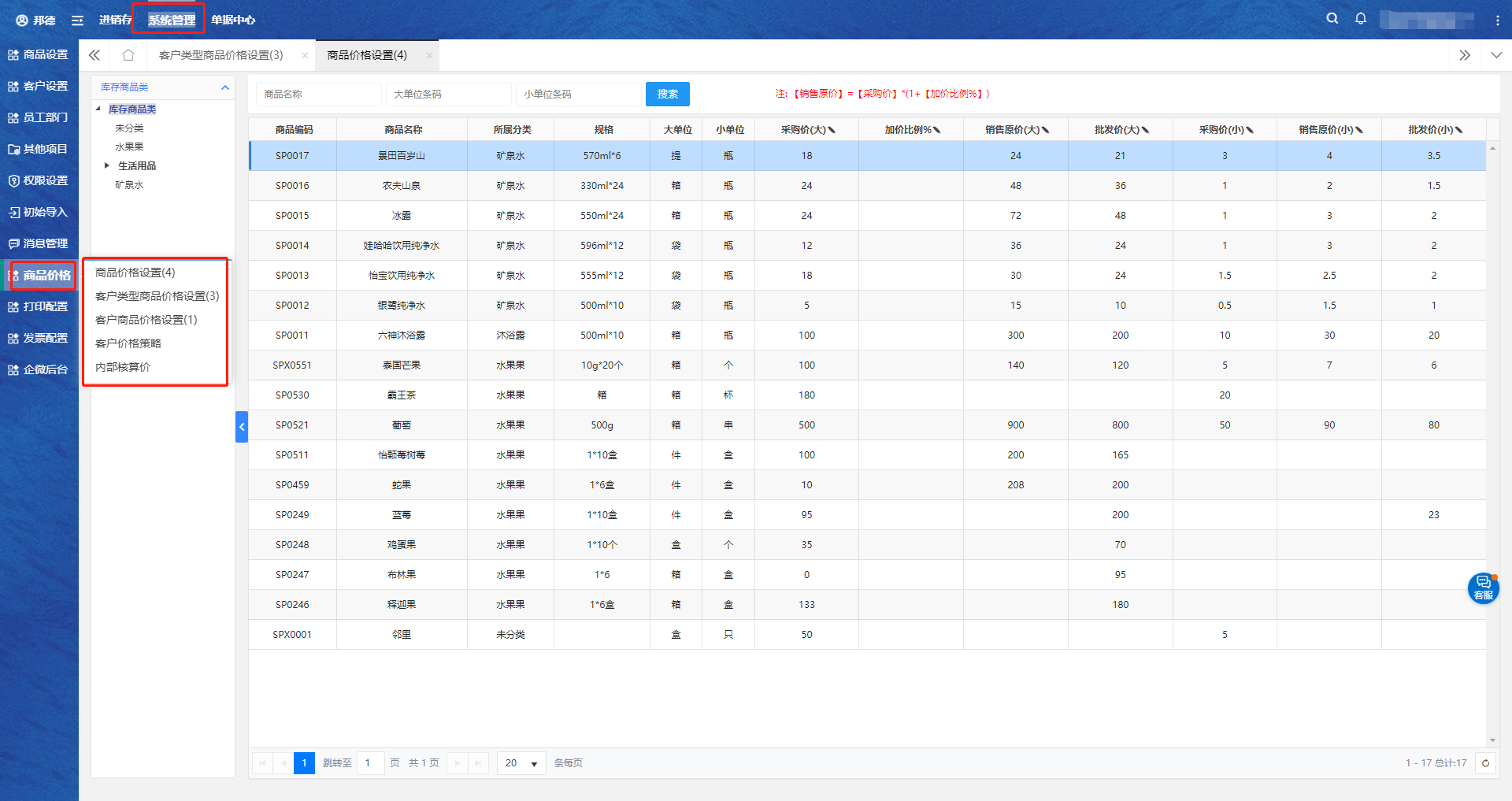Focus the 小单位条码 search field

pyautogui.click(x=579, y=95)
